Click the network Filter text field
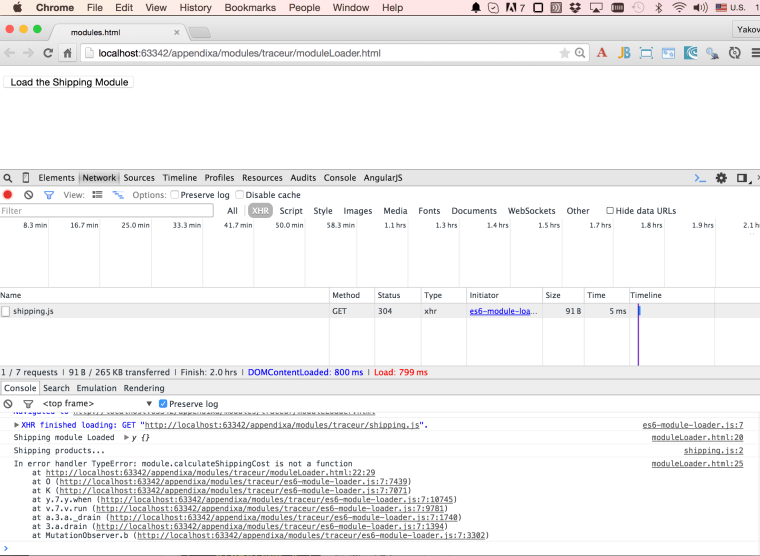 click(x=106, y=211)
